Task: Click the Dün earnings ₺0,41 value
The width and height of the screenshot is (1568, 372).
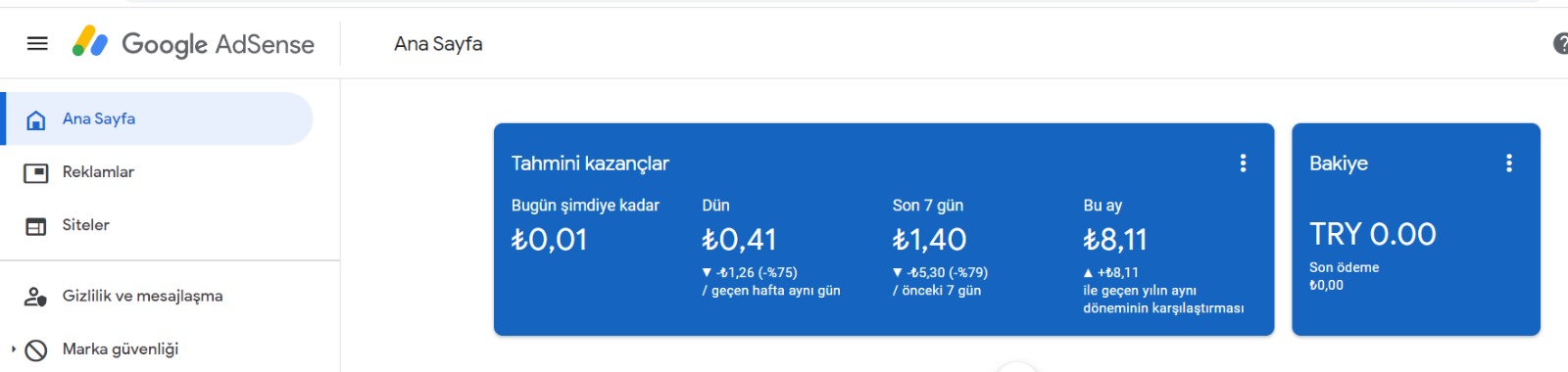Action: coord(739,239)
